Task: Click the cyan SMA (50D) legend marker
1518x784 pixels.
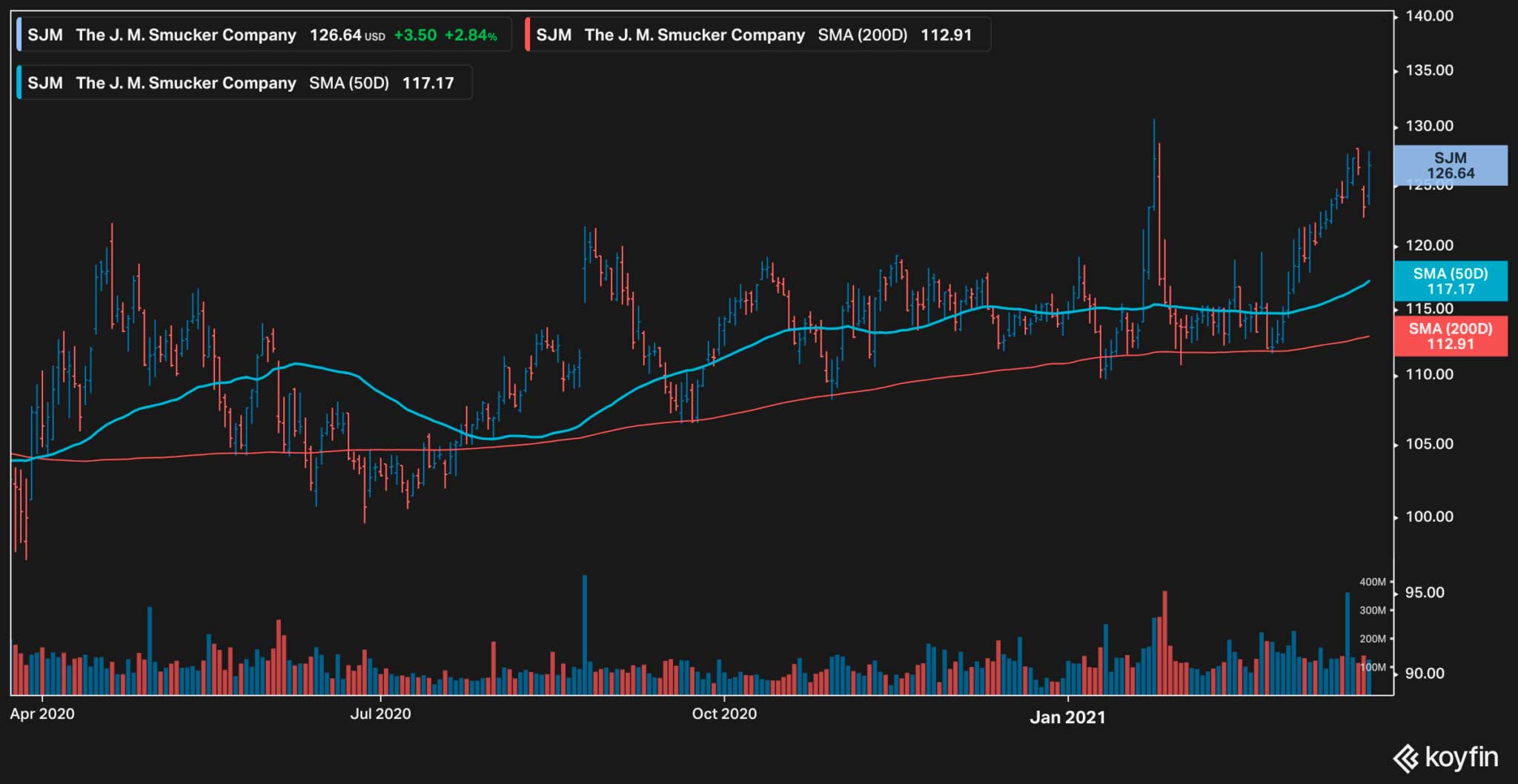Action: 19,83
